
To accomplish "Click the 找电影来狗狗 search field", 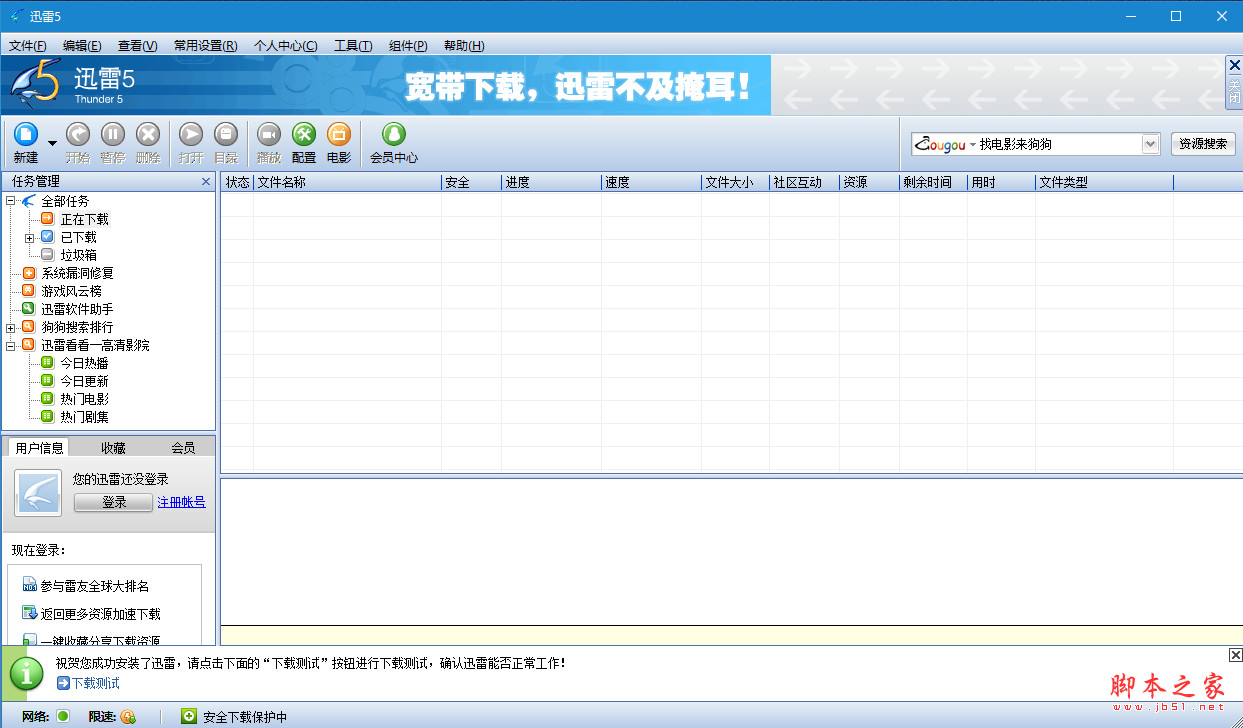I will (x=1058, y=144).
